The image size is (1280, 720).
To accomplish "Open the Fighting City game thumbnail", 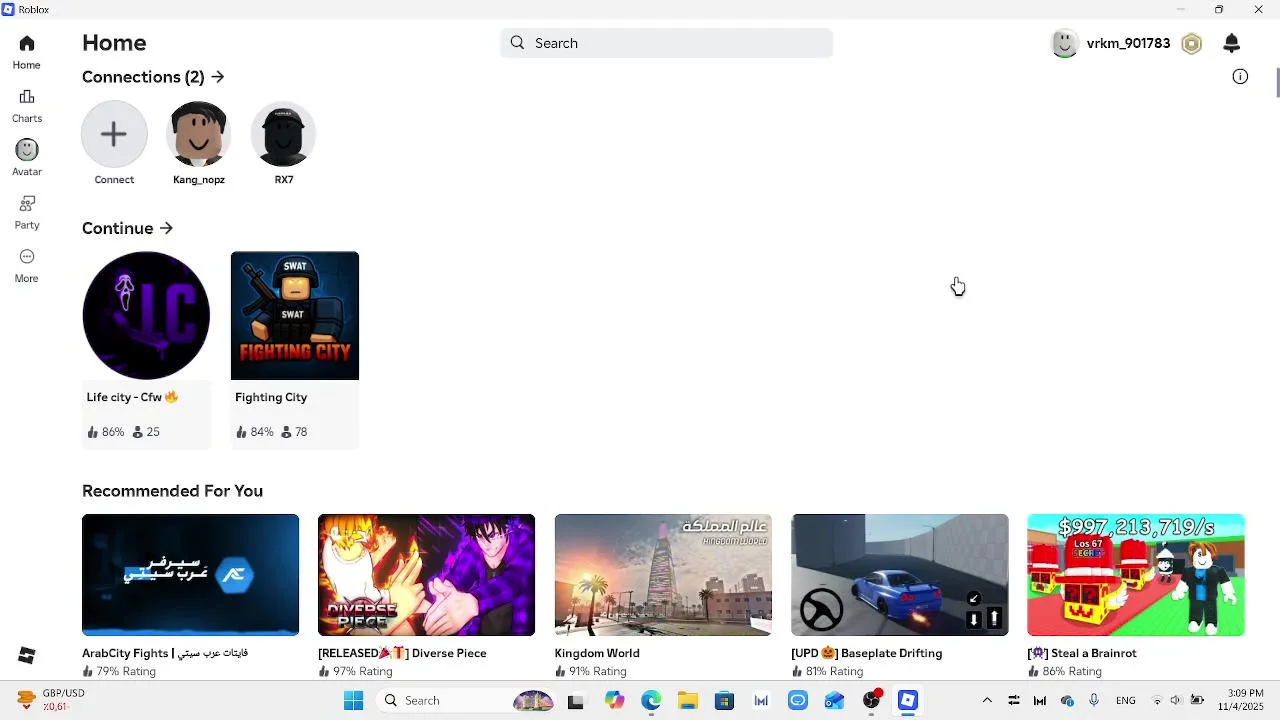I will [x=295, y=316].
